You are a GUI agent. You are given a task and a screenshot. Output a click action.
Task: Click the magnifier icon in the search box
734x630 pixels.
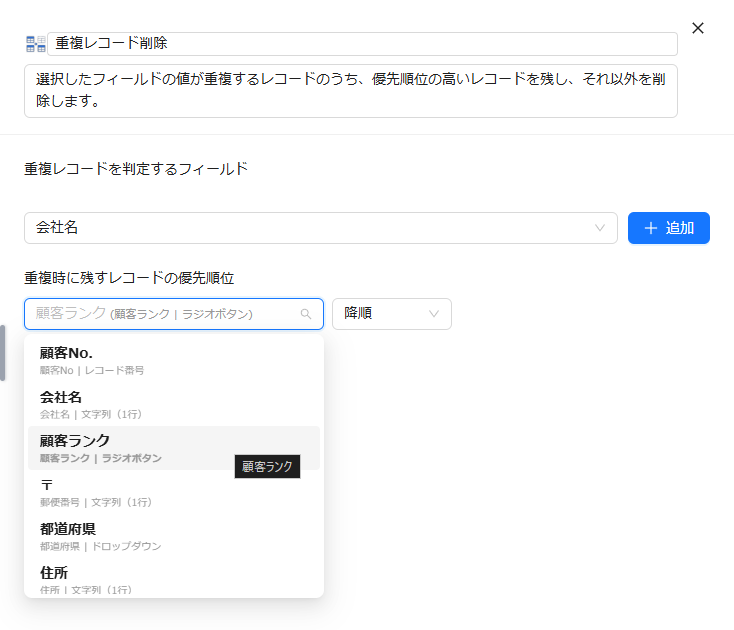tap(306, 314)
